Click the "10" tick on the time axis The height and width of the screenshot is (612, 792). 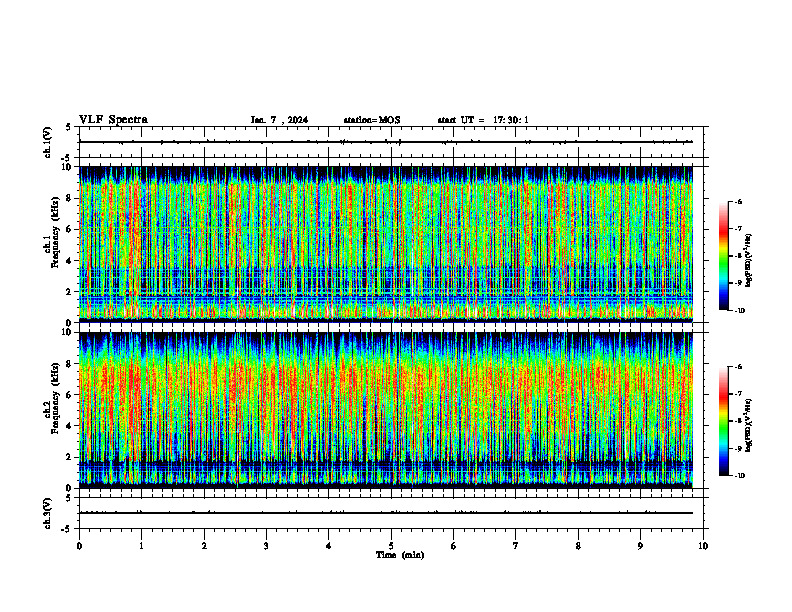(x=703, y=546)
